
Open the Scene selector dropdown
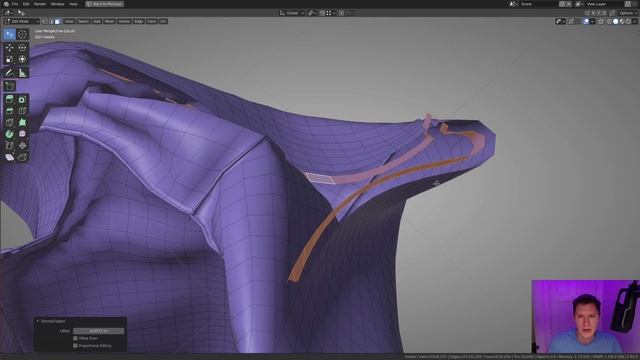(x=513, y=4)
